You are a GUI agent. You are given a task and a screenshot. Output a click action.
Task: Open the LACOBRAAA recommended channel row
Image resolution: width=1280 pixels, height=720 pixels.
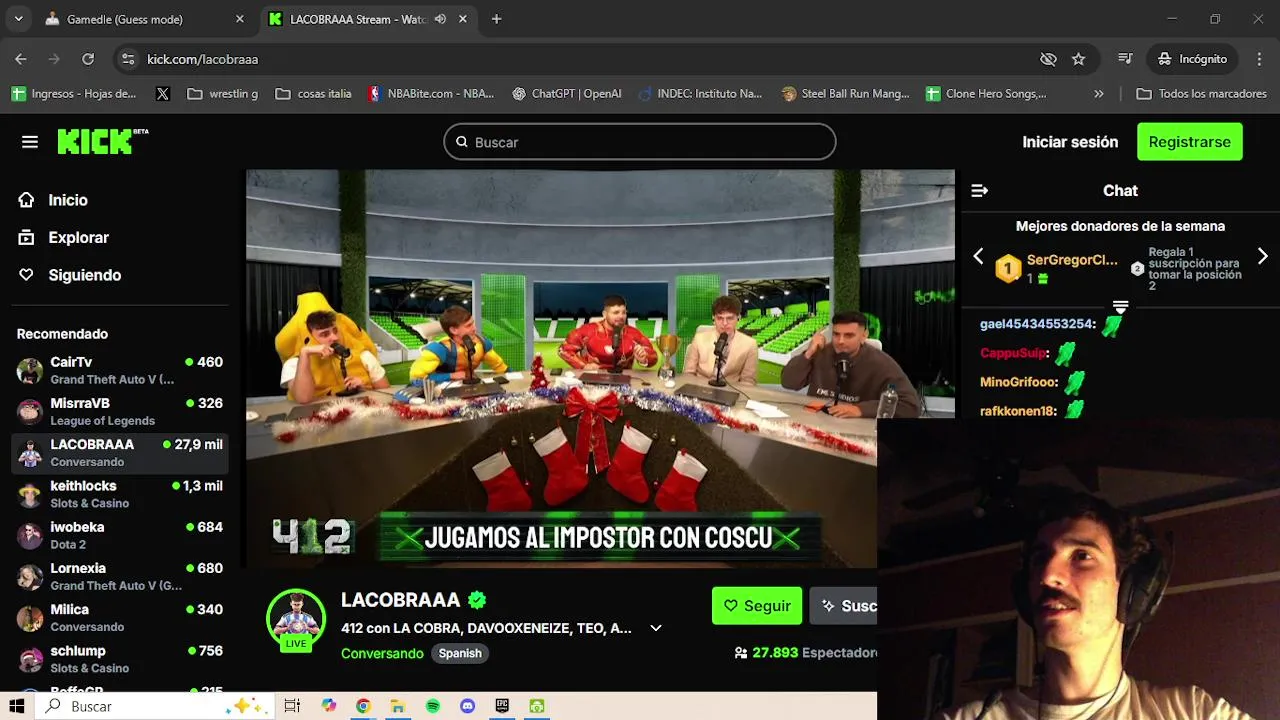pyautogui.click(x=120, y=453)
